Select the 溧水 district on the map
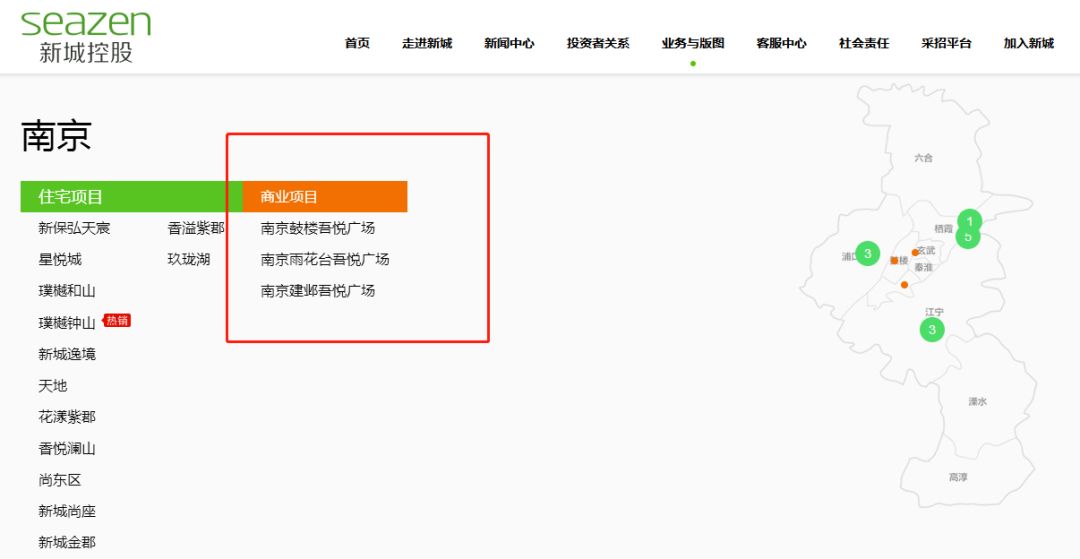This screenshot has height=559, width=1080. 977,401
